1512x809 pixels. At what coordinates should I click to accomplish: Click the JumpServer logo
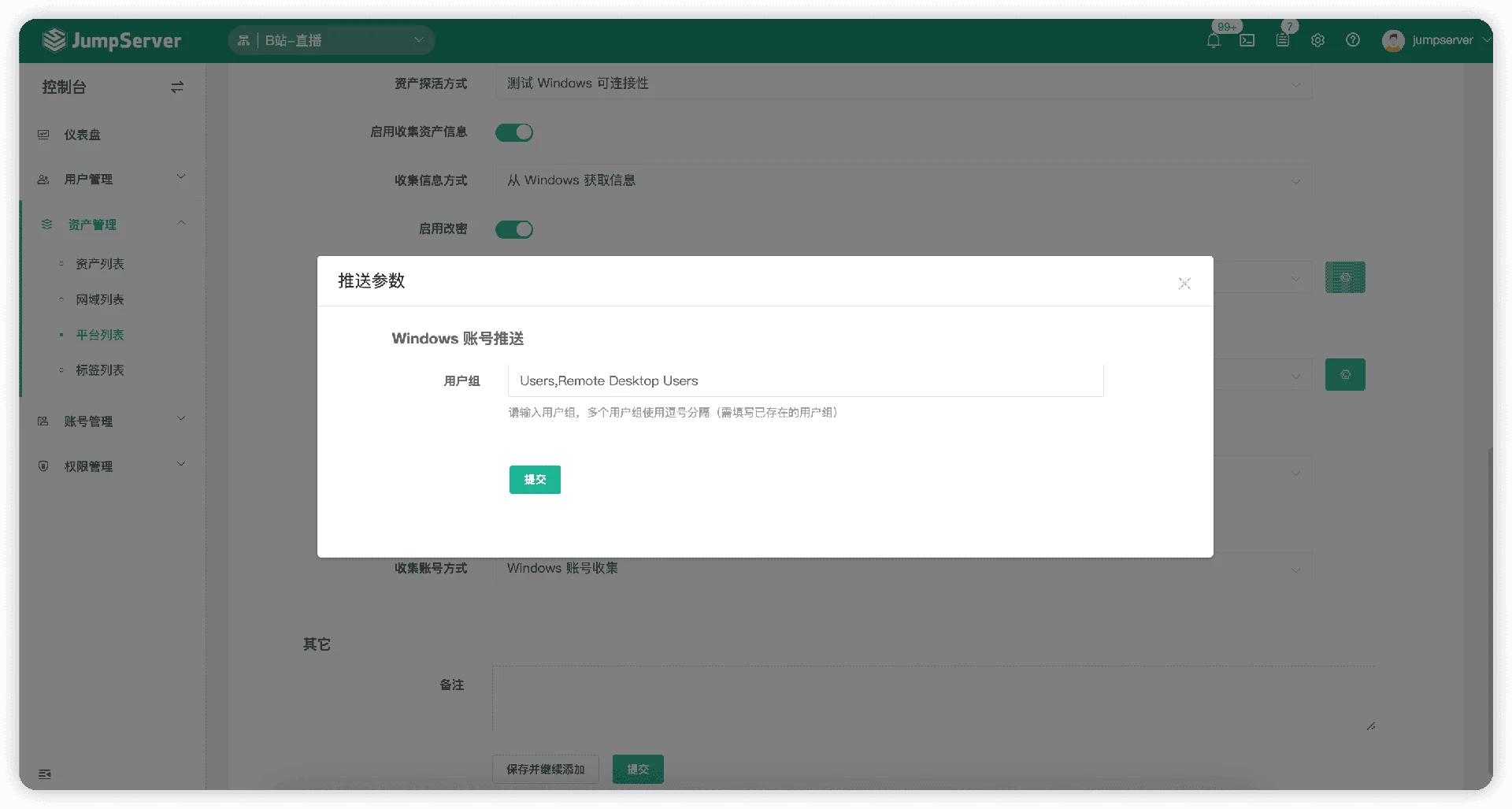[x=112, y=40]
